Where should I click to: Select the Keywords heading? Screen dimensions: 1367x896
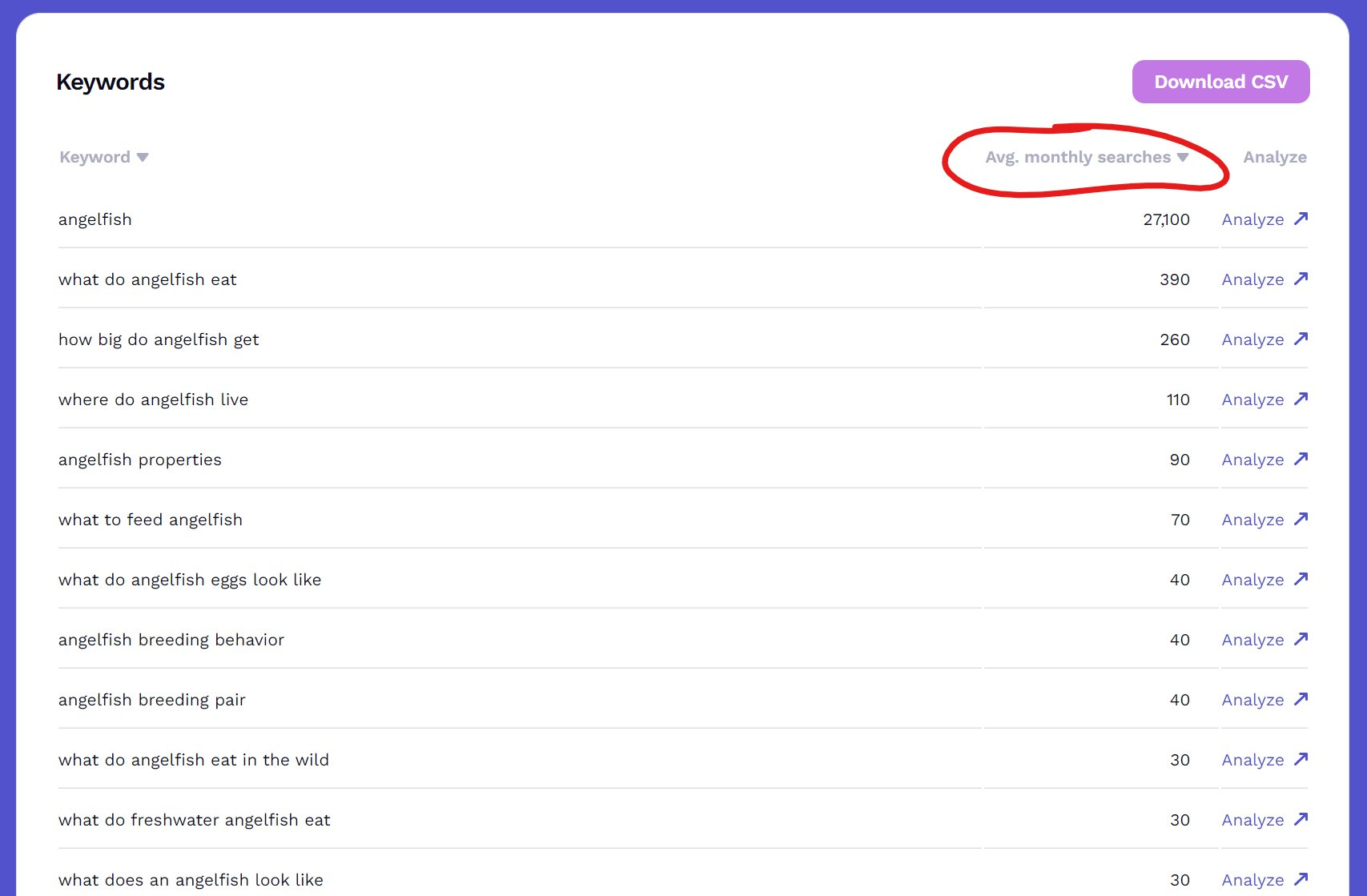[x=111, y=81]
